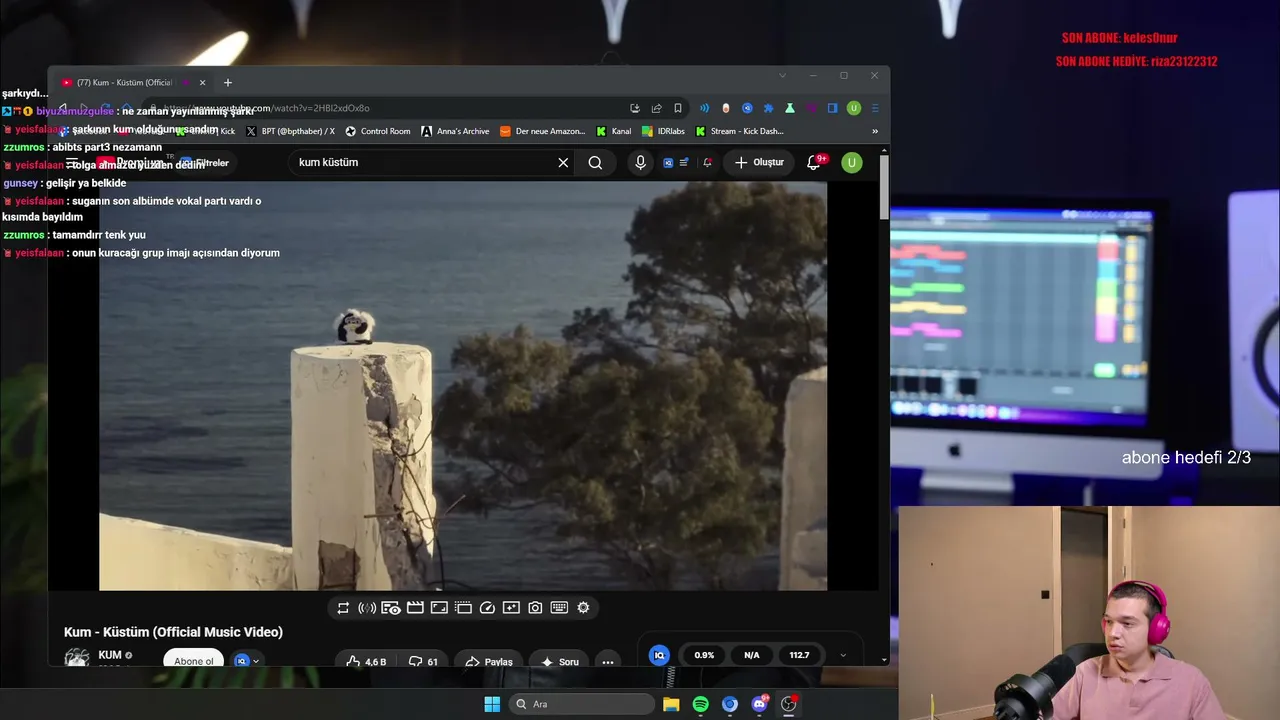Open enhancer settings gear icon
1280x720 pixels.
pyautogui.click(x=583, y=608)
